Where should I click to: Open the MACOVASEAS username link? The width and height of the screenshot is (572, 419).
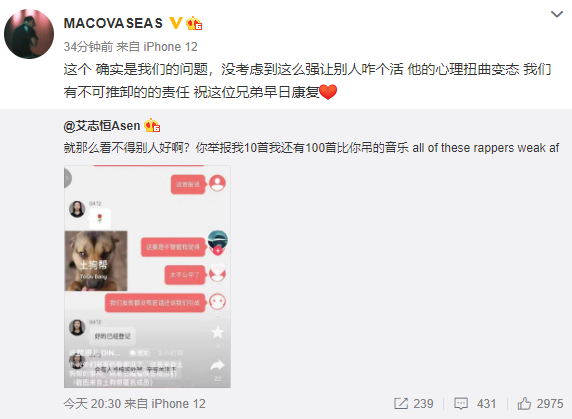pyautogui.click(x=113, y=23)
